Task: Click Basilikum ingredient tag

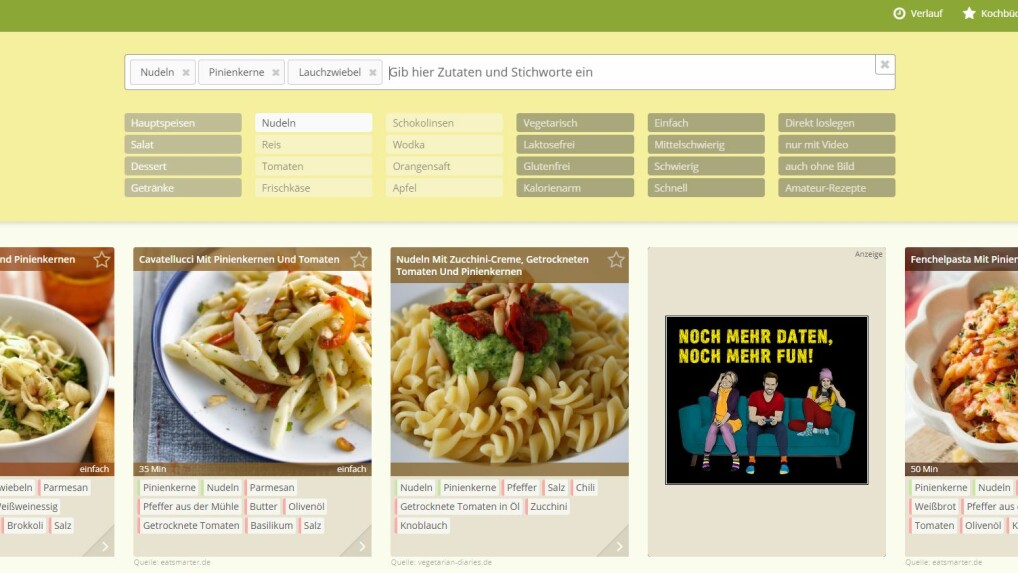Action: click(x=271, y=526)
